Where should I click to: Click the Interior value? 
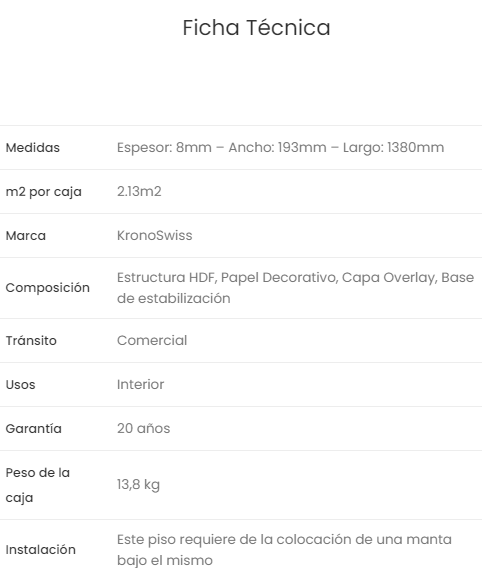coord(141,385)
